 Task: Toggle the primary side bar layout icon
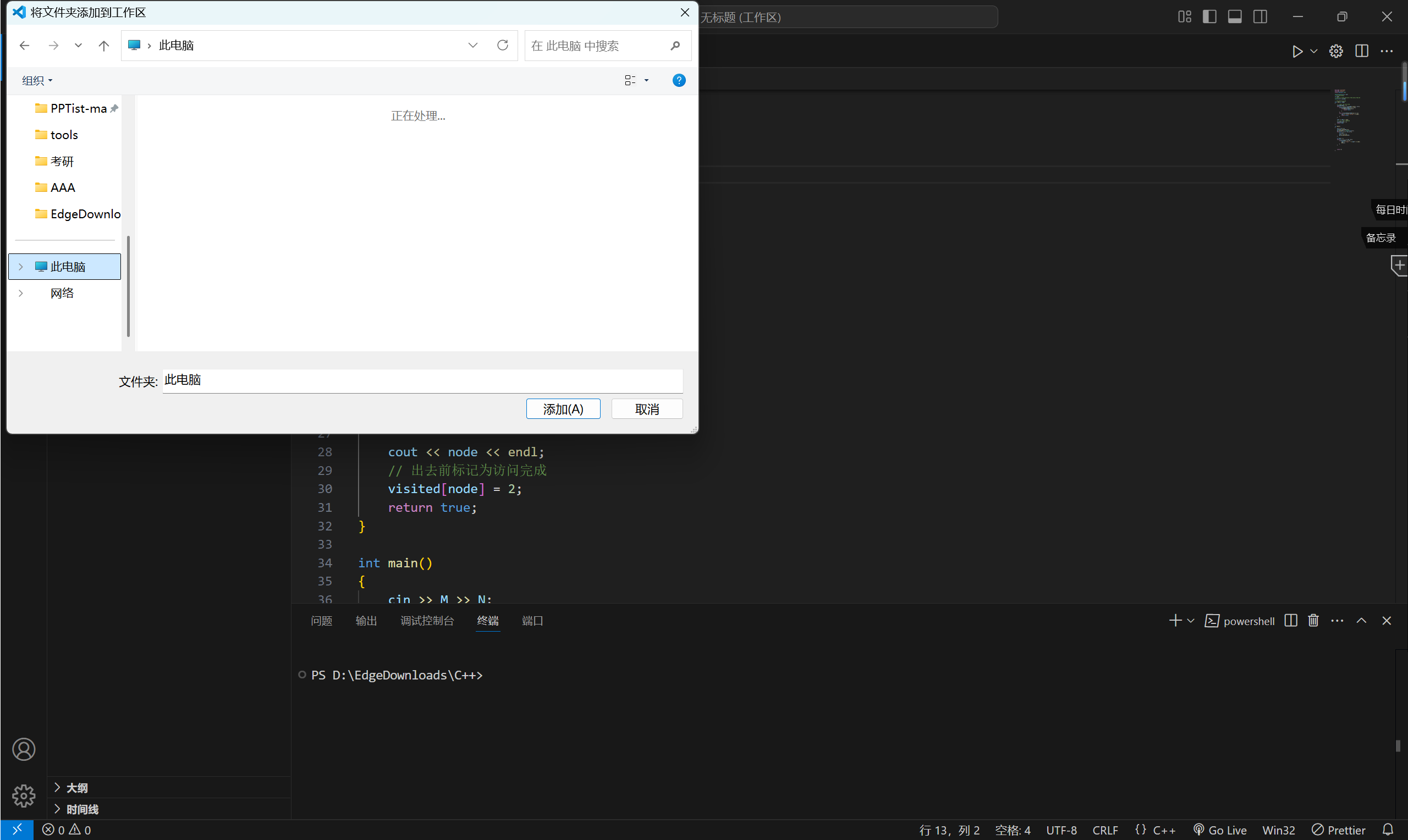tap(1209, 17)
